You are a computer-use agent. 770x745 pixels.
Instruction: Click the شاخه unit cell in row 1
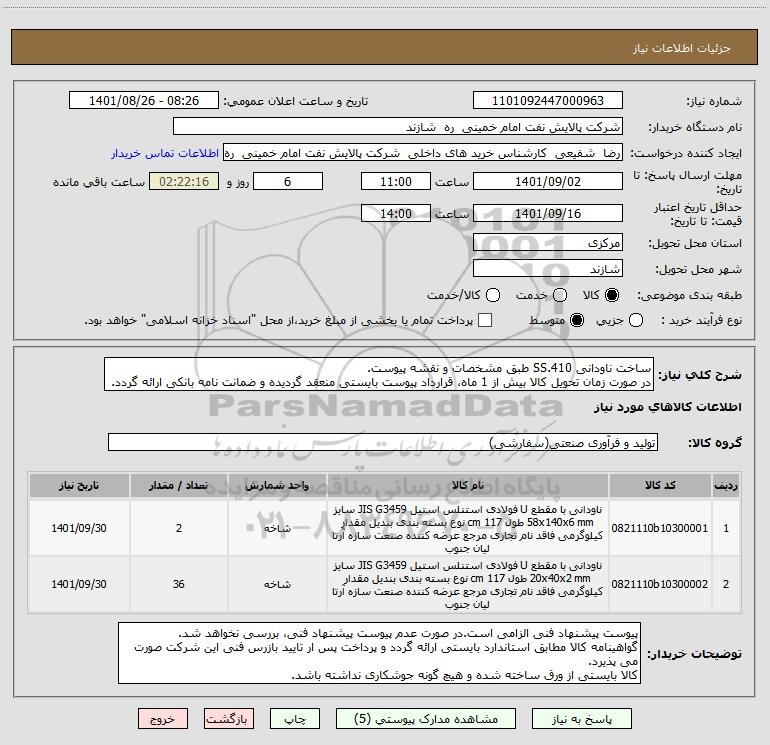(x=277, y=528)
